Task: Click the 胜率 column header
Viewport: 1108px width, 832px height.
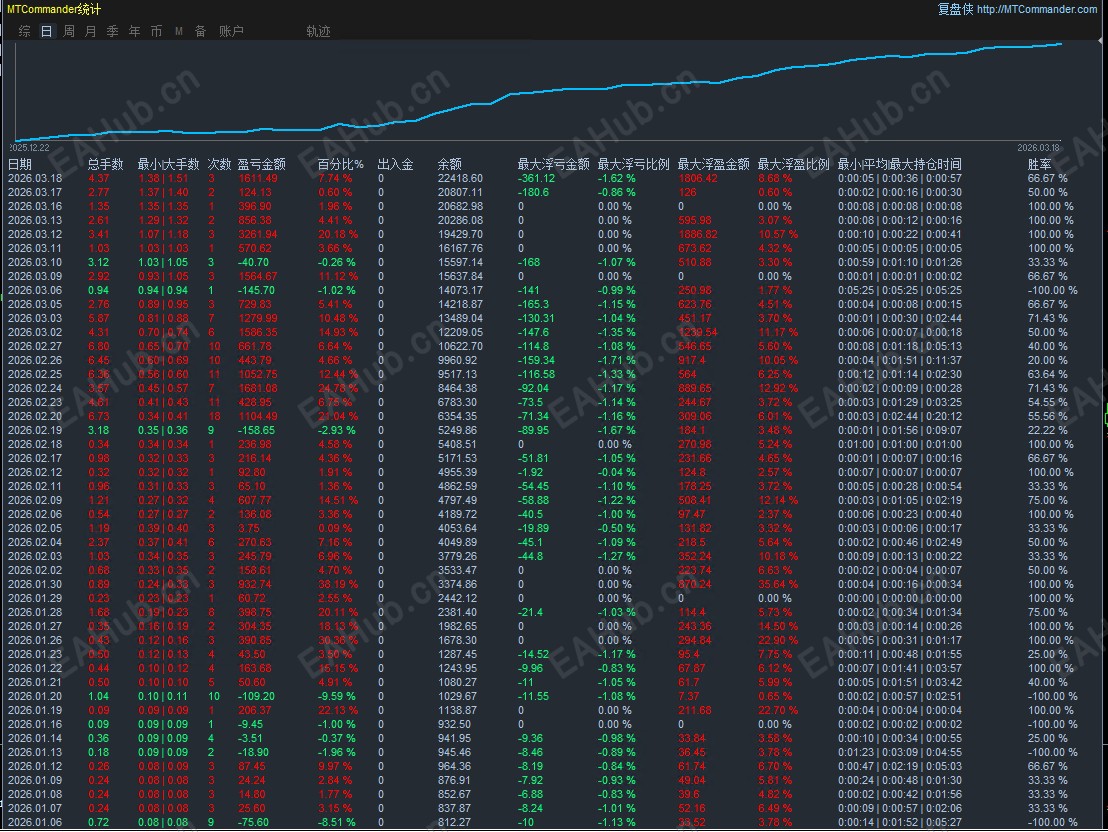Action: (x=1040, y=164)
